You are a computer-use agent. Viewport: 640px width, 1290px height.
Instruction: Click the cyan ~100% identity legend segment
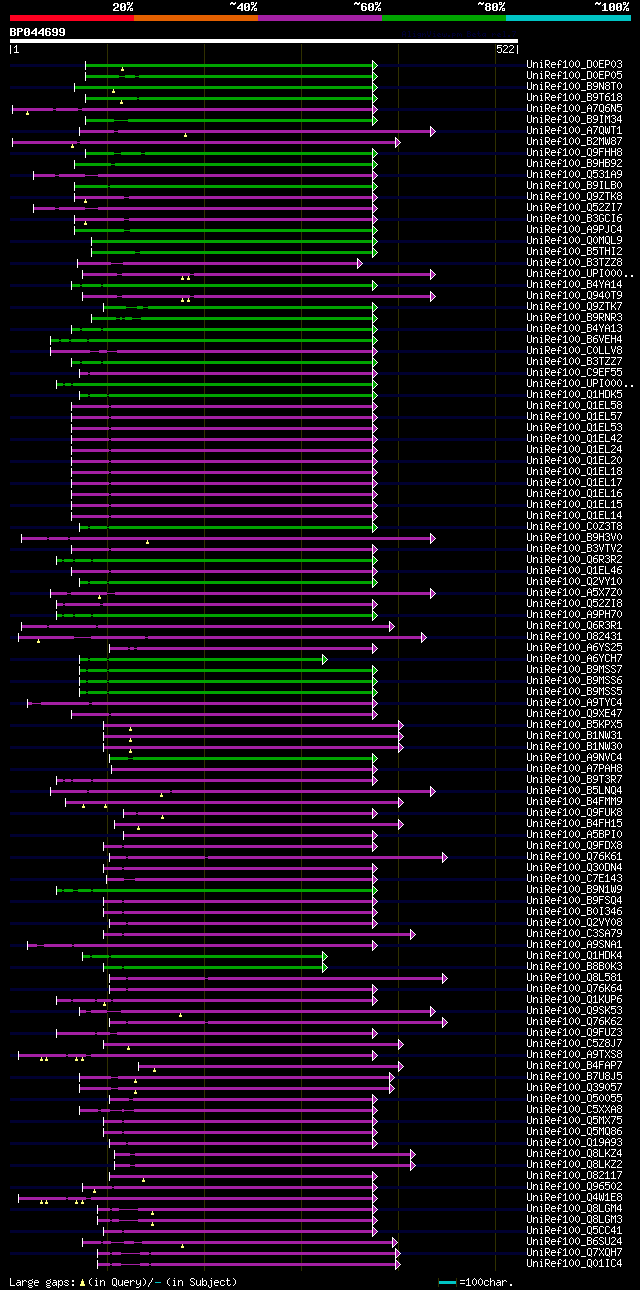568,18
